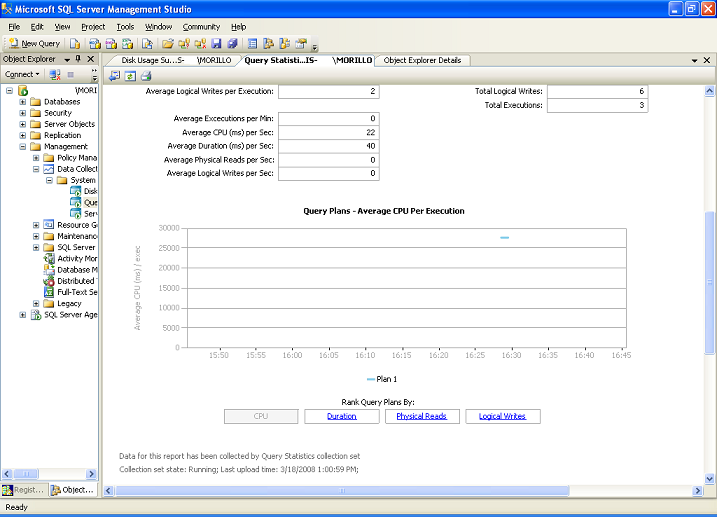Open the Project menu
Image resolution: width=717 pixels, height=517 pixels.
tap(93, 27)
